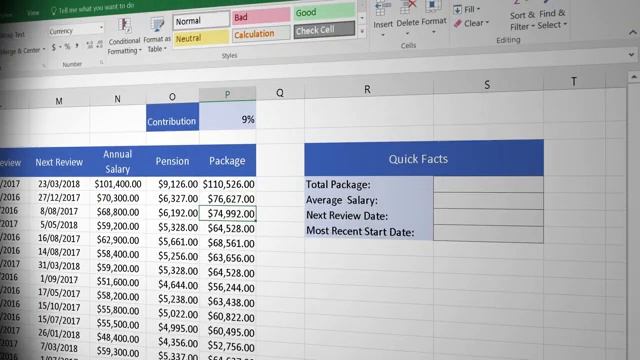
Task: Select column M header
Action: point(59,101)
